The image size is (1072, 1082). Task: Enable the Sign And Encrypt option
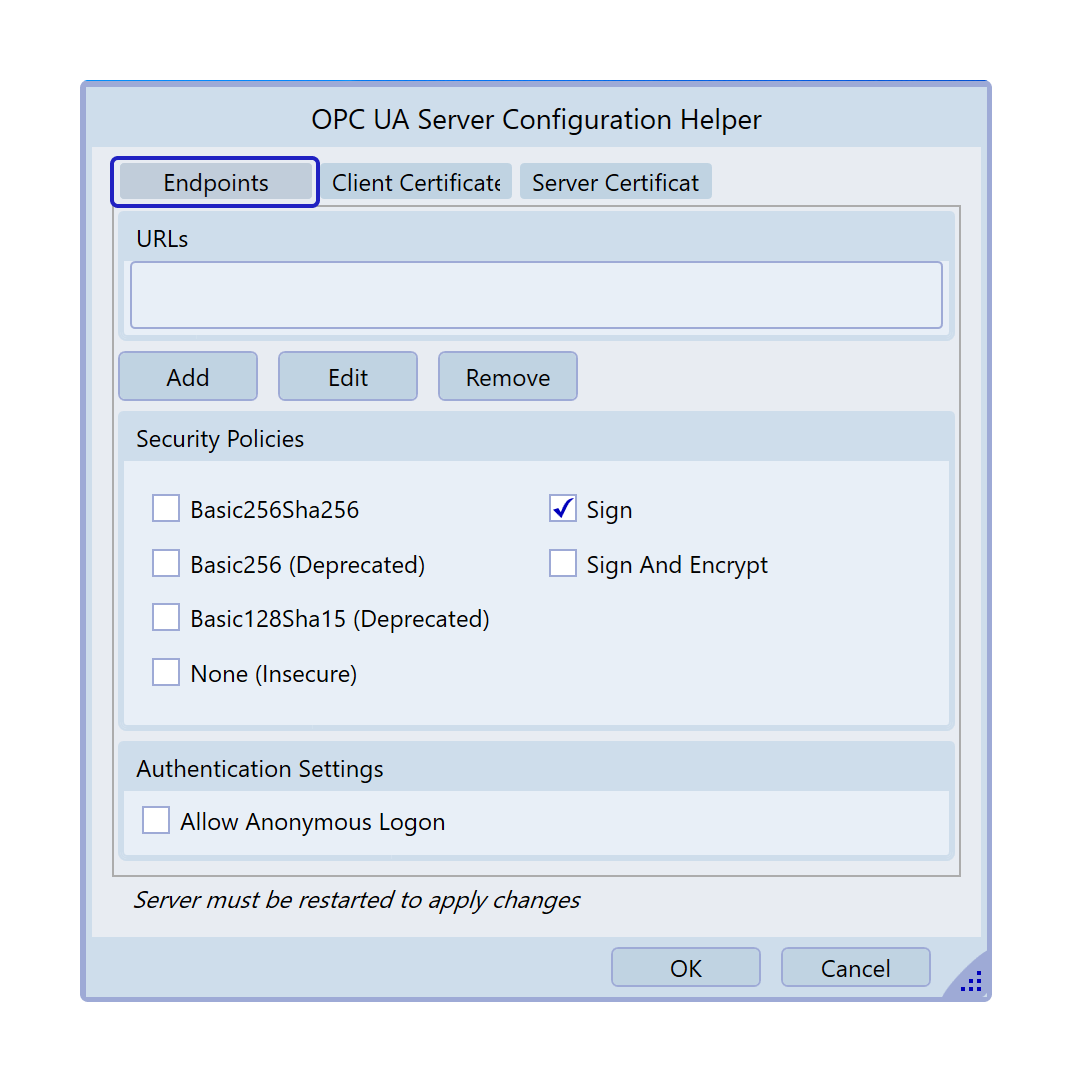tap(563, 564)
